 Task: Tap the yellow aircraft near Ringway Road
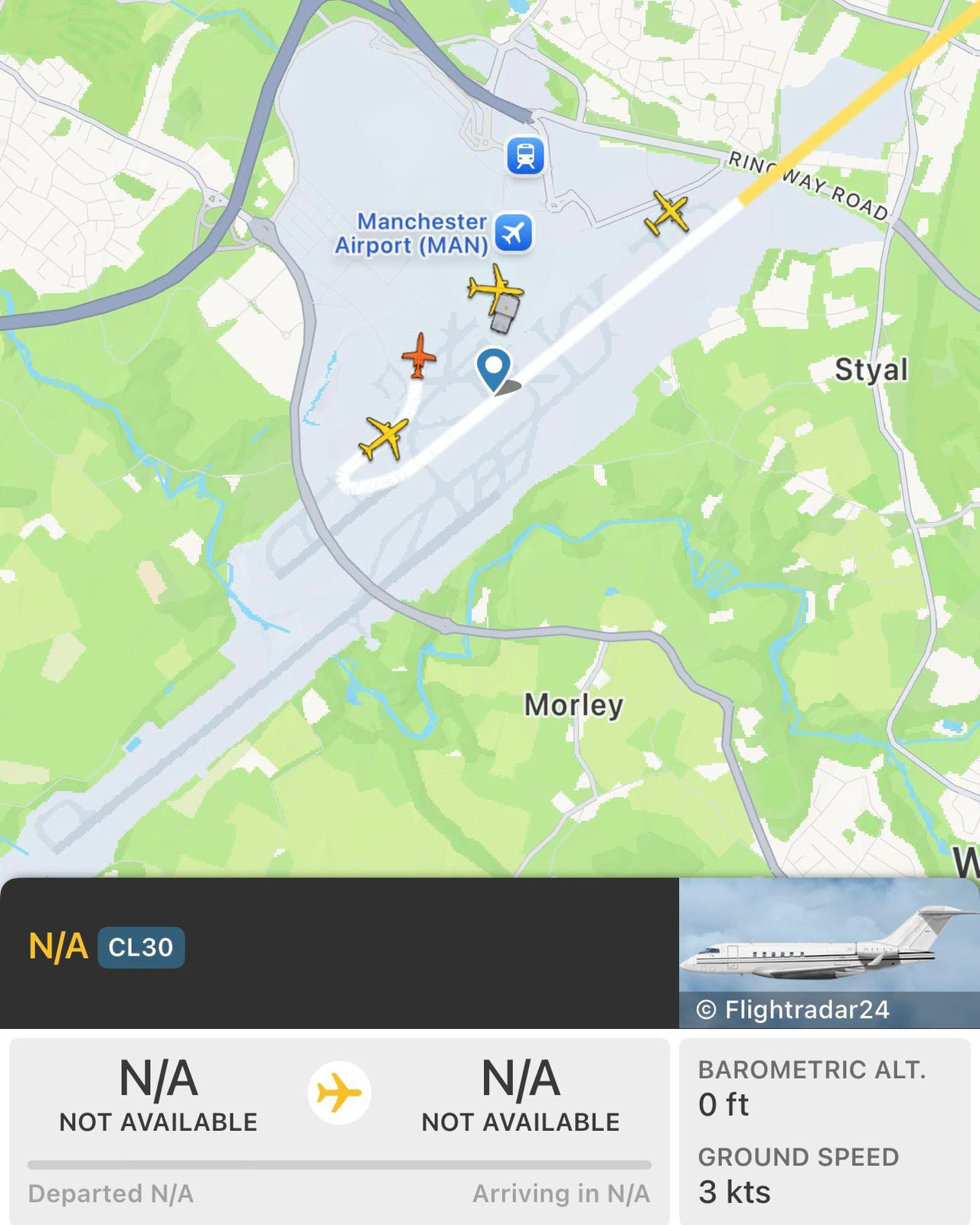(x=667, y=213)
